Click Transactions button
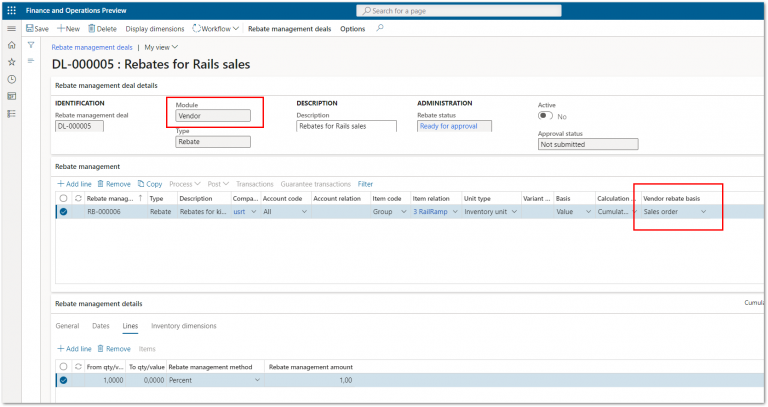The height and width of the screenshot is (407, 768). (255, 184)
